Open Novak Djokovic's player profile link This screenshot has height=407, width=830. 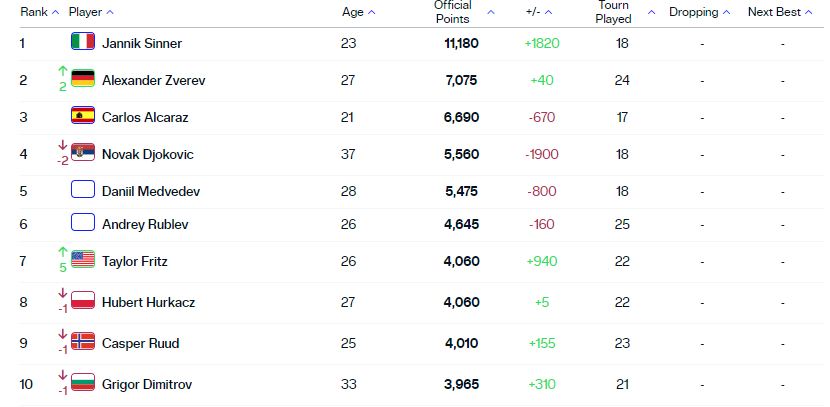click(x=148, y=154)
